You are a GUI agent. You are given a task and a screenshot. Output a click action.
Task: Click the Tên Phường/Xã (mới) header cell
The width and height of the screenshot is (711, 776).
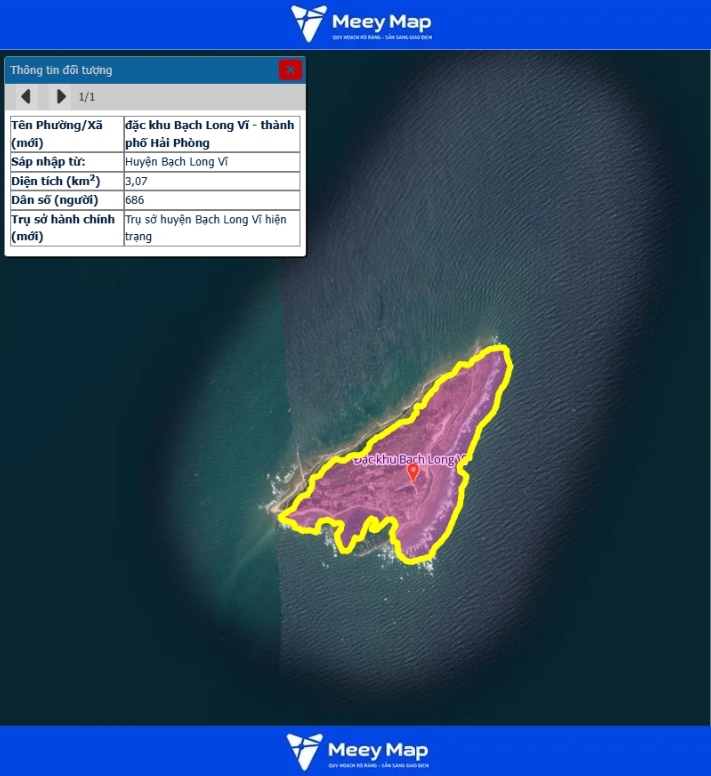[x=66, y=133]
